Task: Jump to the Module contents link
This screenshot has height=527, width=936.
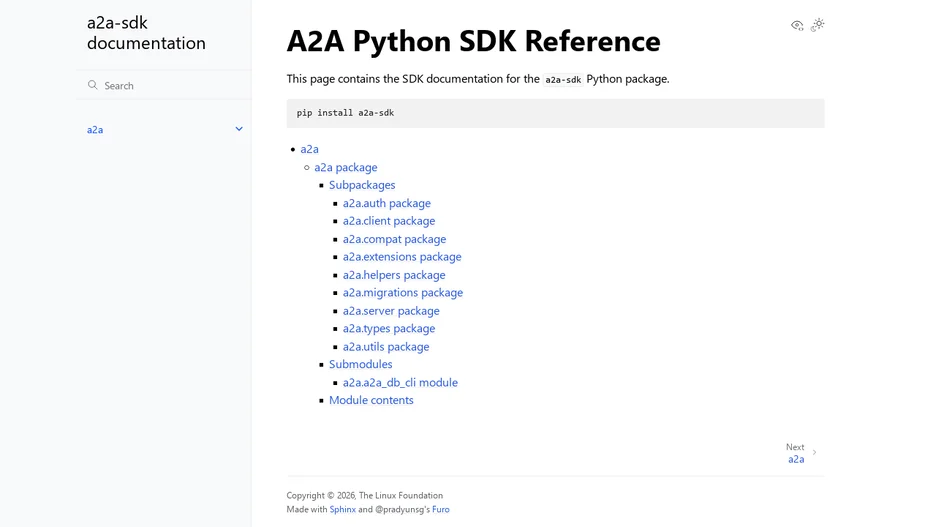Action: (x=371, y=400)
